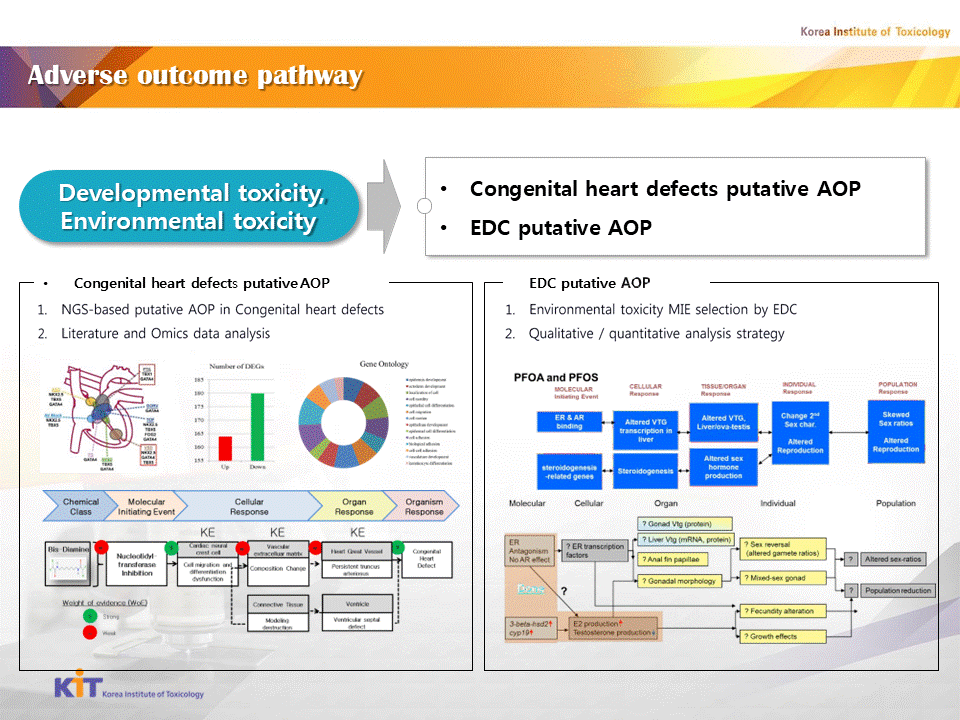Click 'Qualitative / quantitative analysis strategy' line

pyautogui.click(x=656, y=333)
